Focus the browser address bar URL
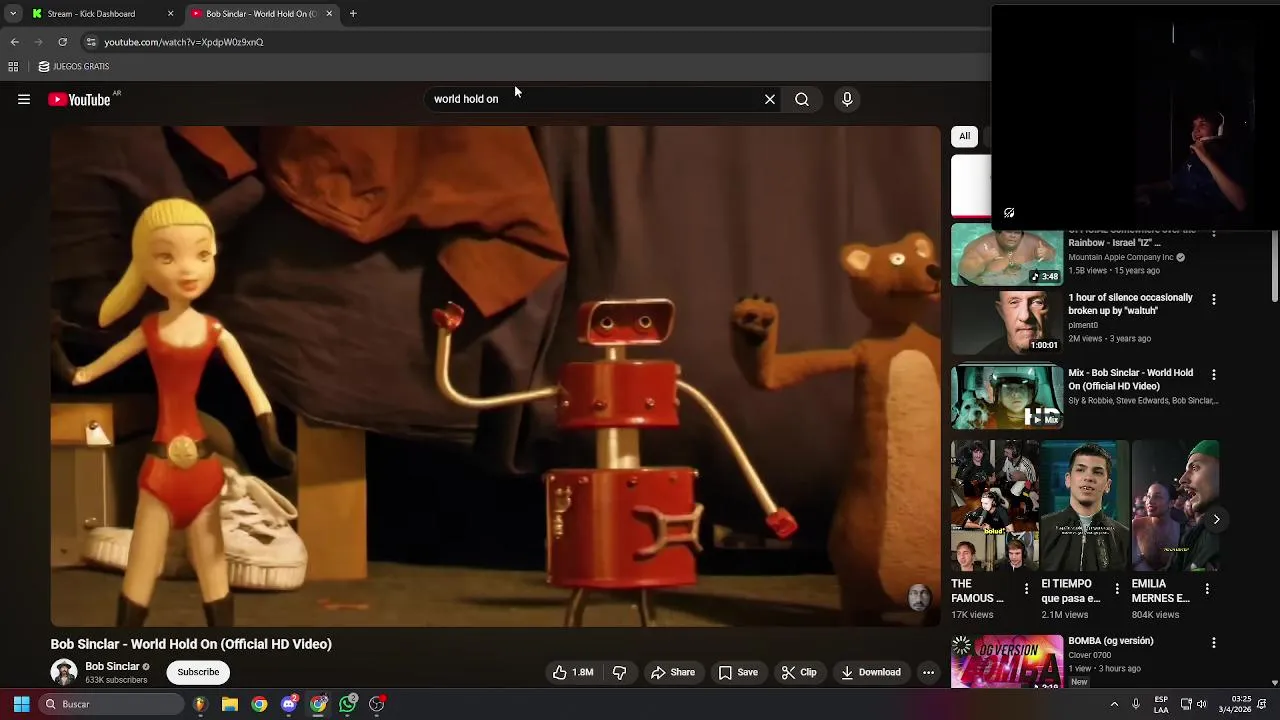The height and width of the screenshot is (720, 1280). [184, 42]
